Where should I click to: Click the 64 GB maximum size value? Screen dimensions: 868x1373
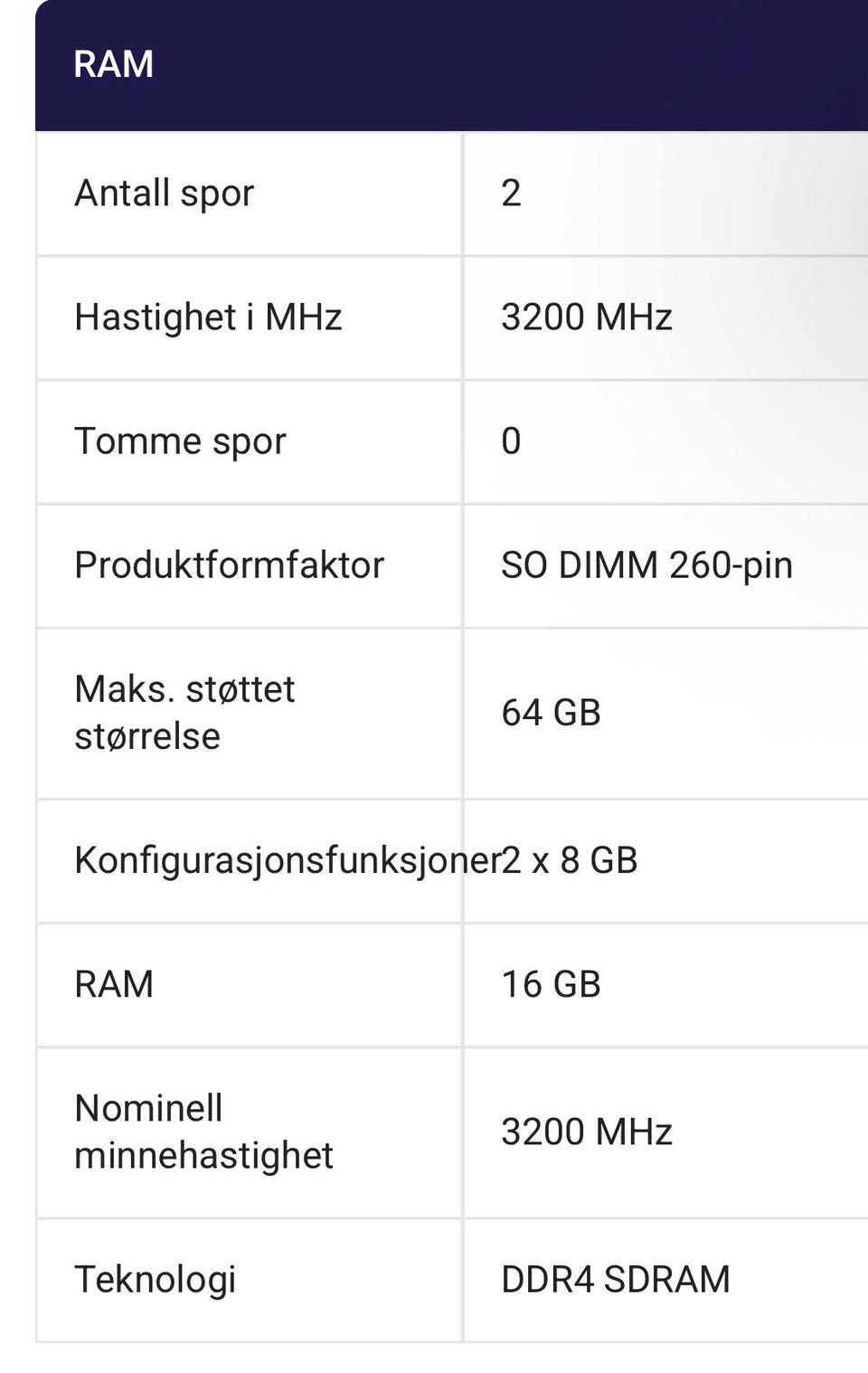point(551,712)
